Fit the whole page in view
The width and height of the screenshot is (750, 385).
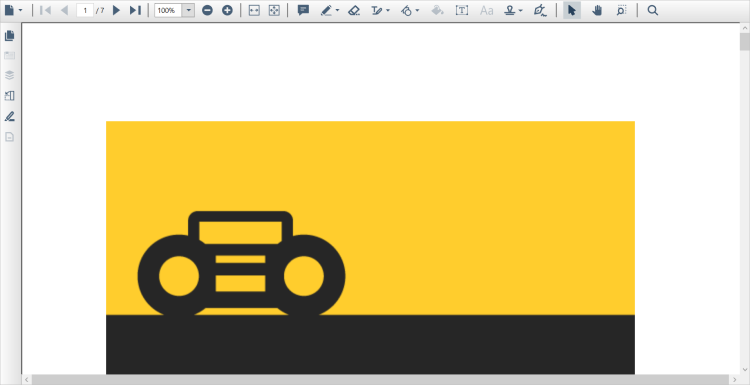point(274,10)
